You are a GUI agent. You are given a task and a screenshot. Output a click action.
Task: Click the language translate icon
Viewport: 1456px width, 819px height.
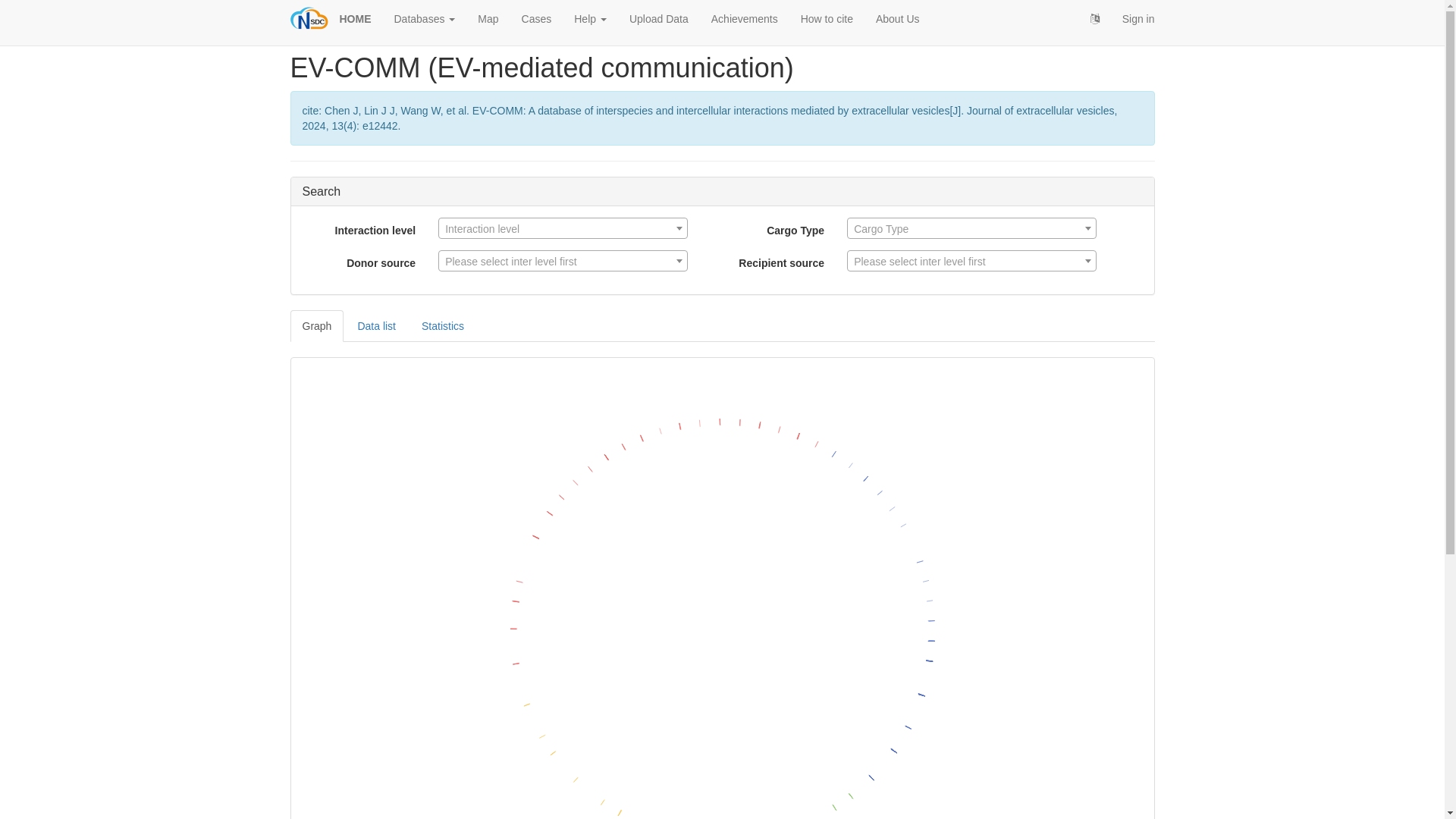(x=1095, y=19)
